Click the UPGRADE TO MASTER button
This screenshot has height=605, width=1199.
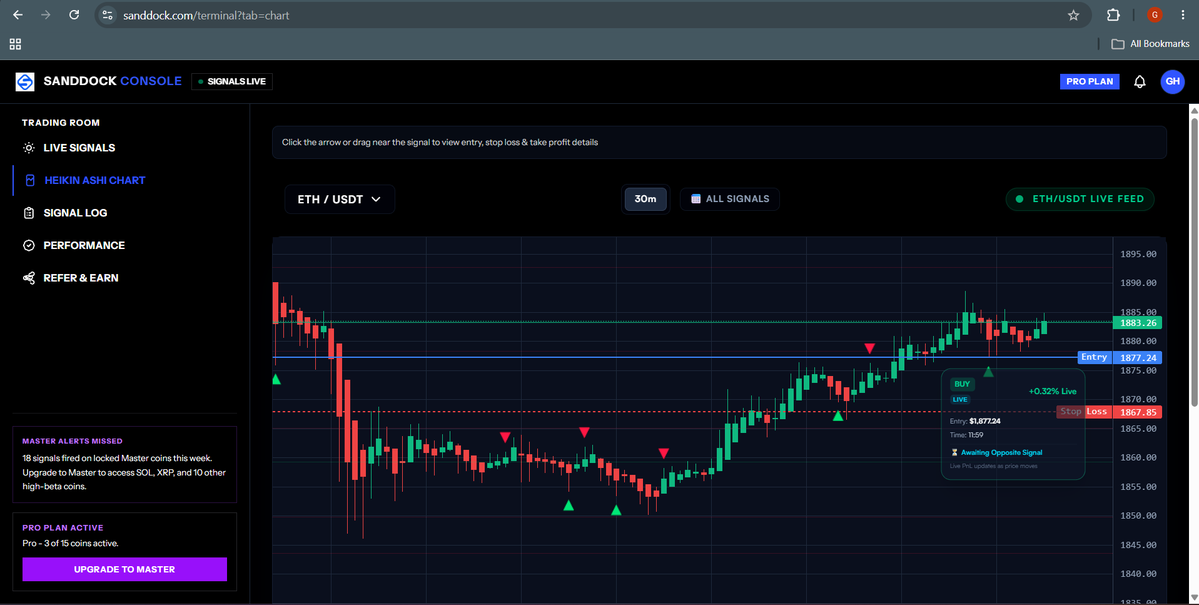pos(125,569)
